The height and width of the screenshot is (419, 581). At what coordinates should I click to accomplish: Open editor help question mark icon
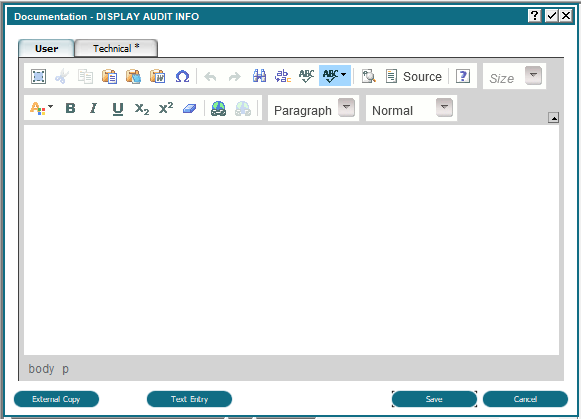pyautogui.click(x=463, y=76)
